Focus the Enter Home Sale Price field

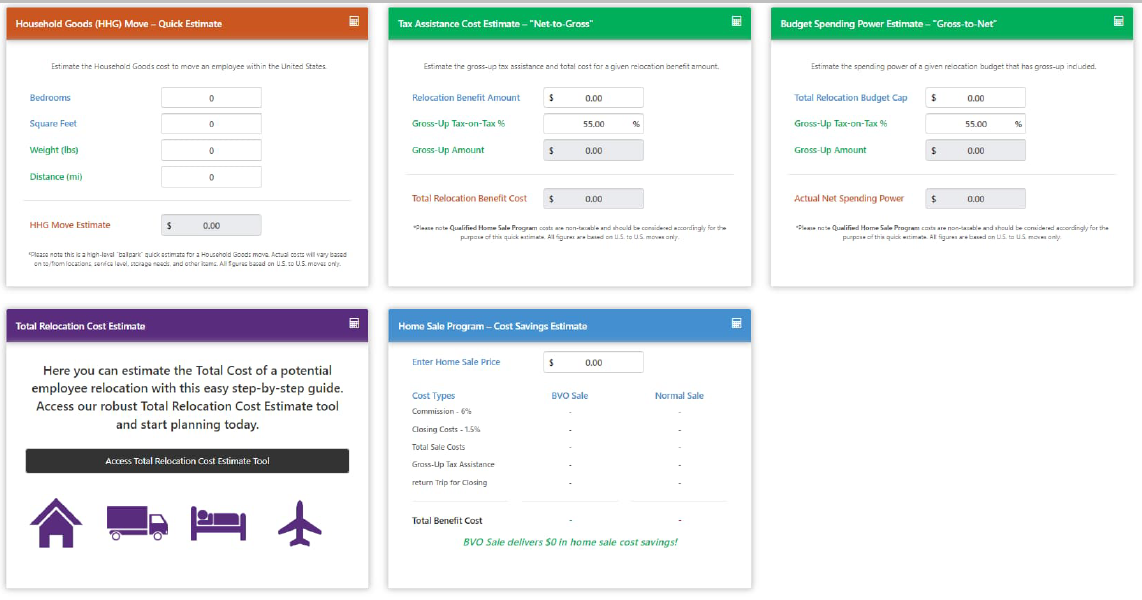coord(594,362)
